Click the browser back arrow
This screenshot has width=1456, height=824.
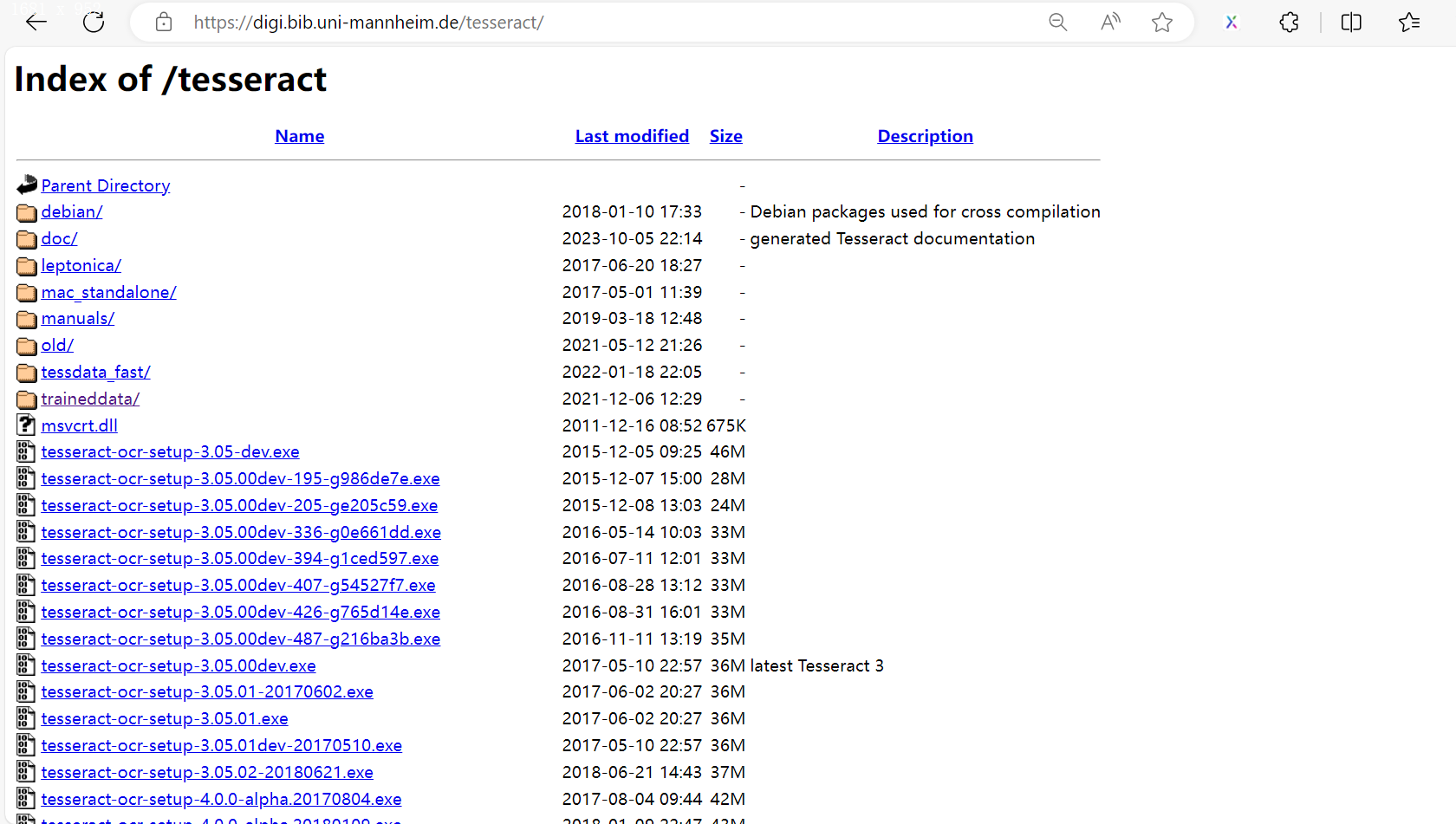pyautogui.click(x=36, y=23)
